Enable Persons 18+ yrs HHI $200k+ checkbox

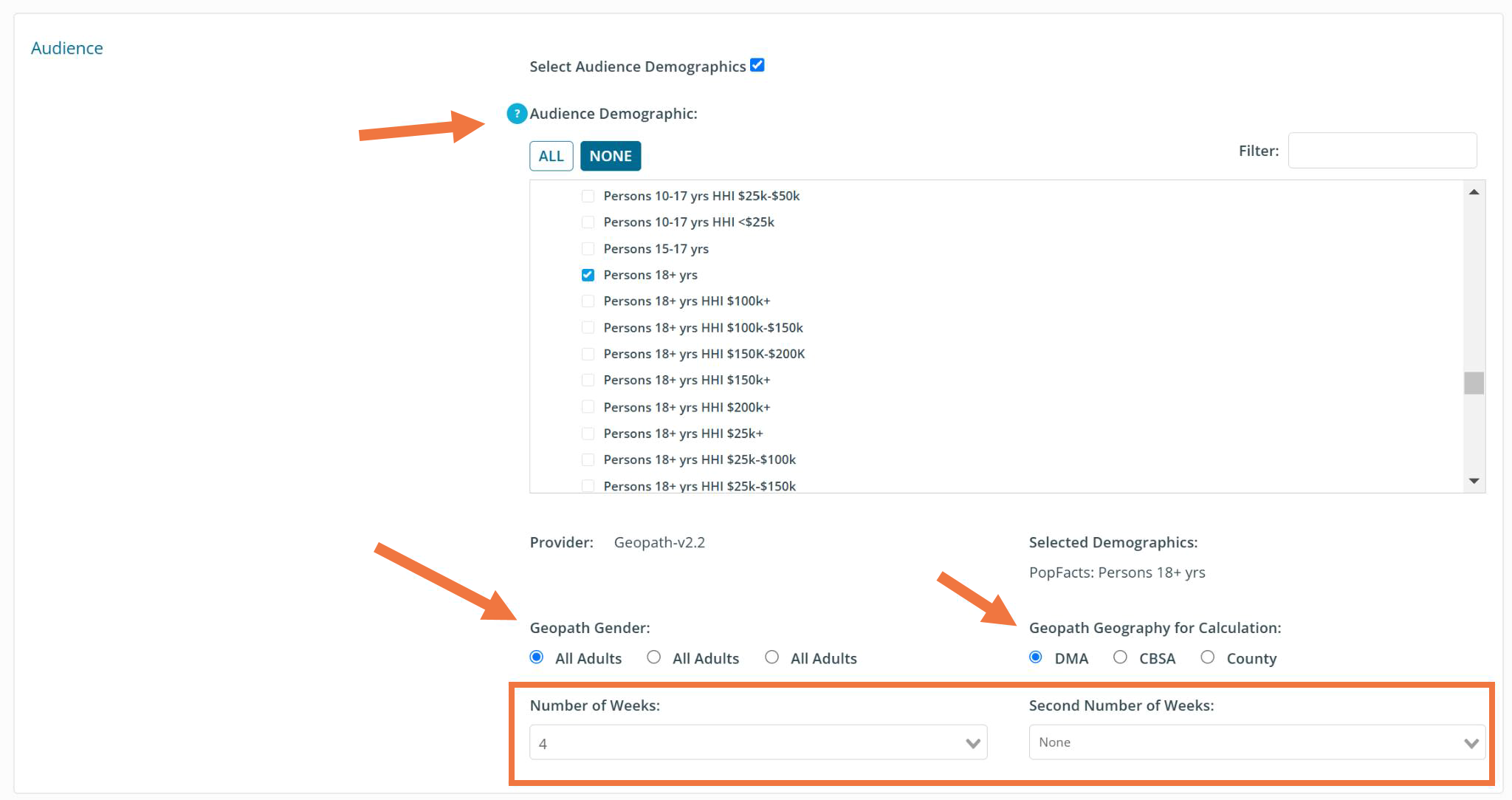pos(588,407)
